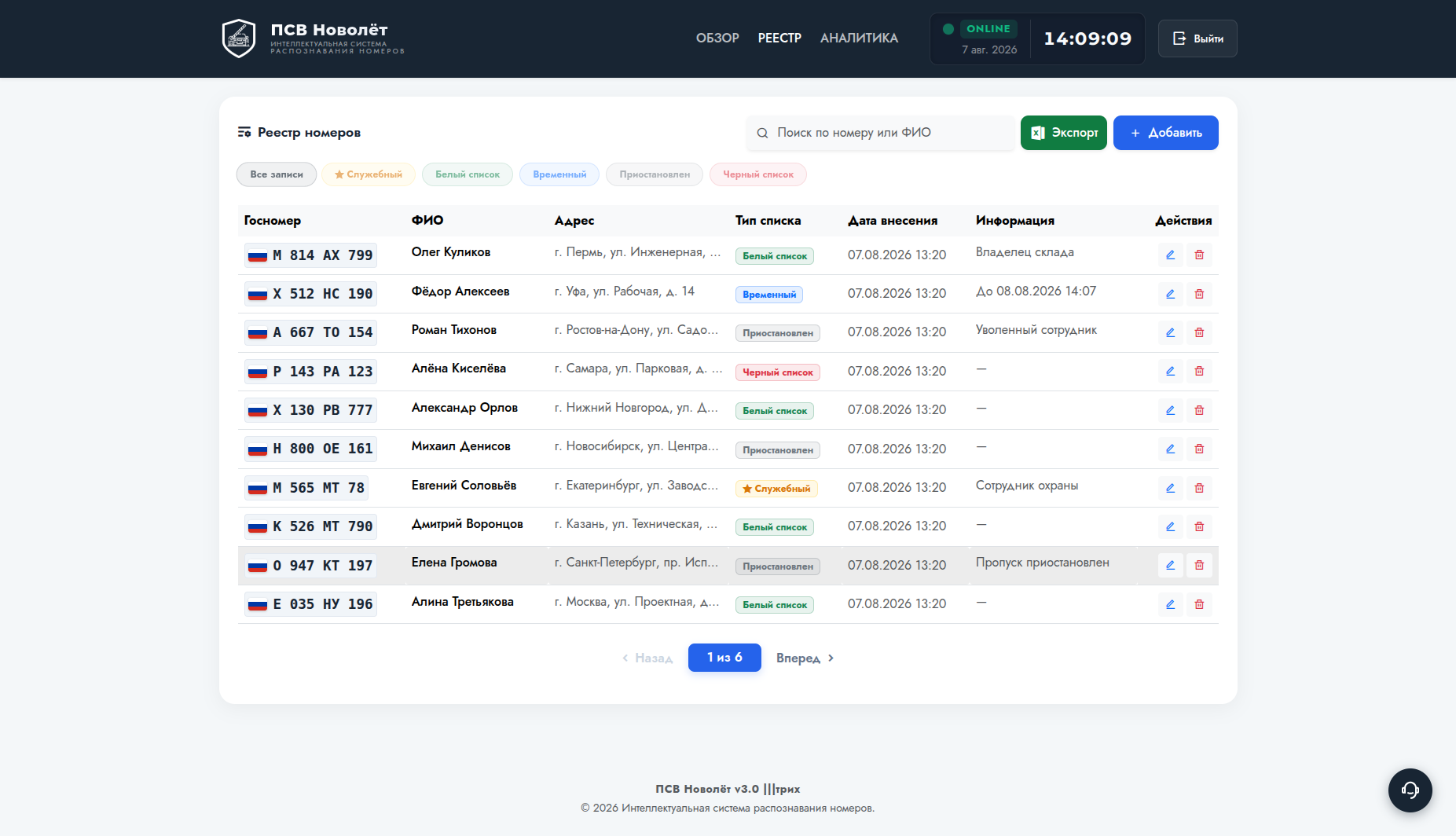Click the Тип списка column header
Screen dimensions: 1456x836
click(768, 221)
